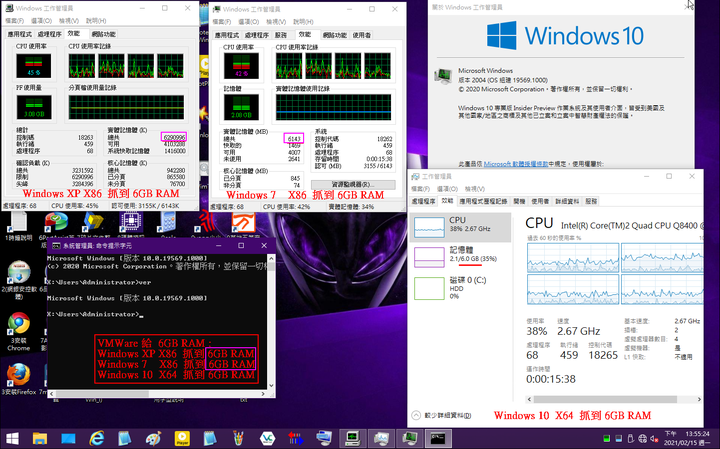This screenshot has width=720, height=449.
Task: Open 網路功能 tab in Windows 7 Task Manager
Action: [334, 35]
